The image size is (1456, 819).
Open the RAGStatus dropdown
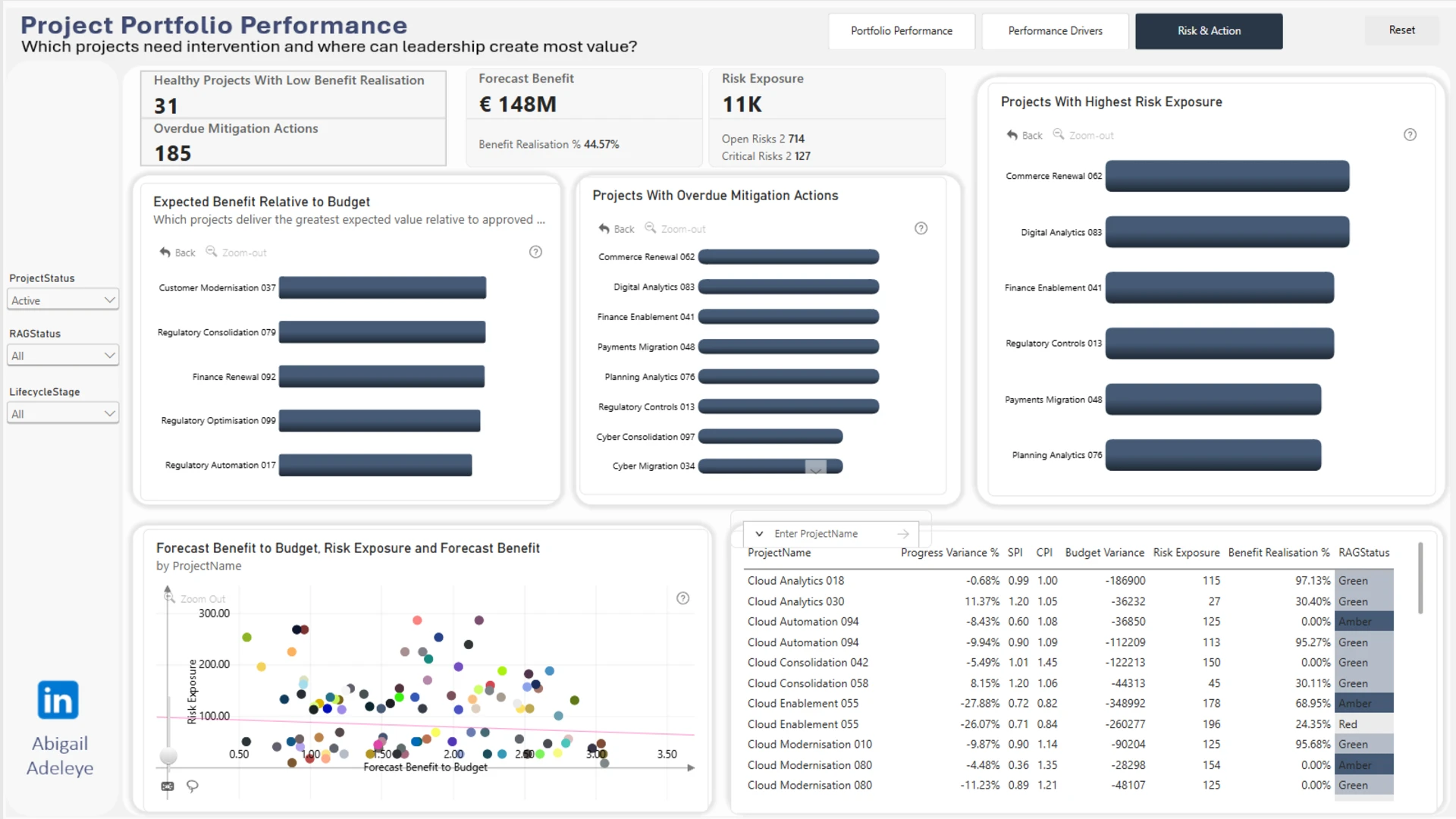63,356
